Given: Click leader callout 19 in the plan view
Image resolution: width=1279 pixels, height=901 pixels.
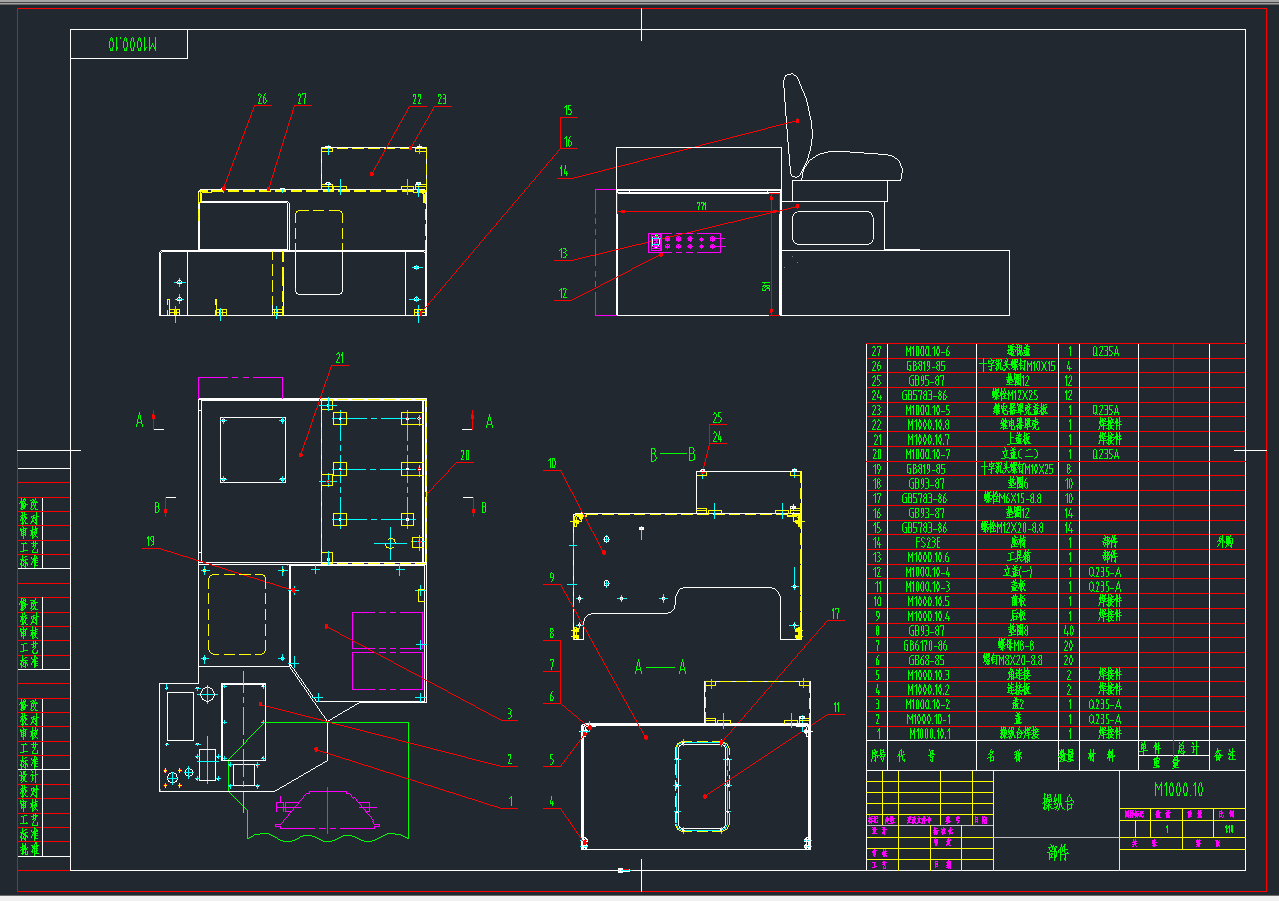Looking at the screenshot, I should (x=151, y=541).
